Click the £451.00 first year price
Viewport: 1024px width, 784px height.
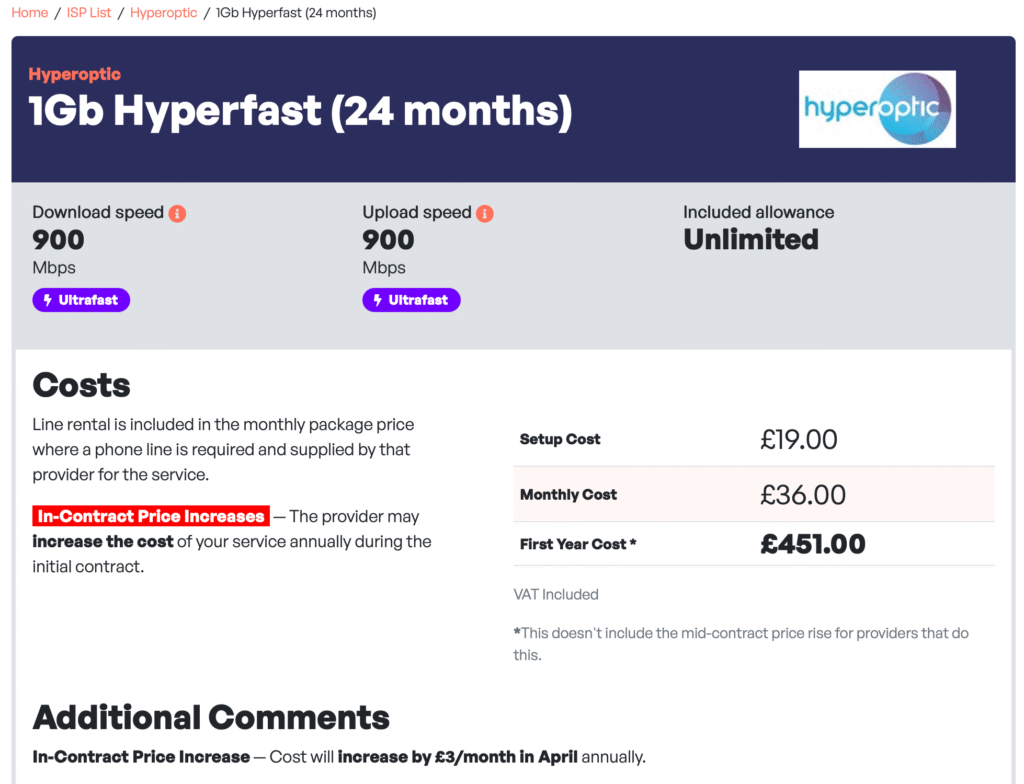pyautogui.click(x=812, y=544)
